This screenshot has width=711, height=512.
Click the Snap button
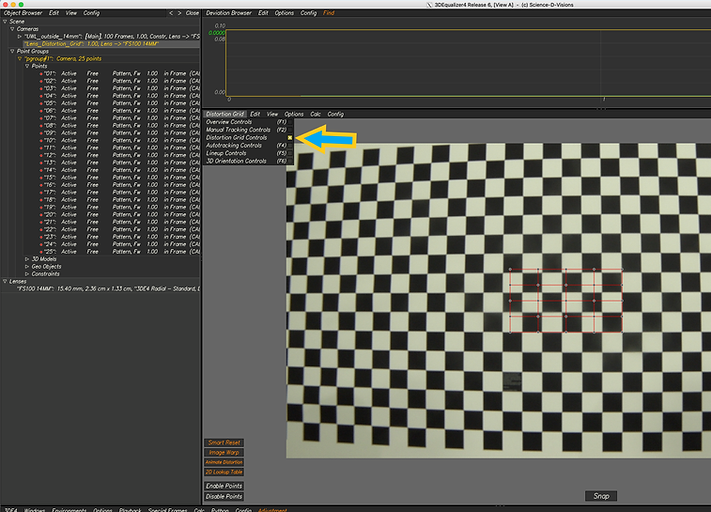point(601,496)
